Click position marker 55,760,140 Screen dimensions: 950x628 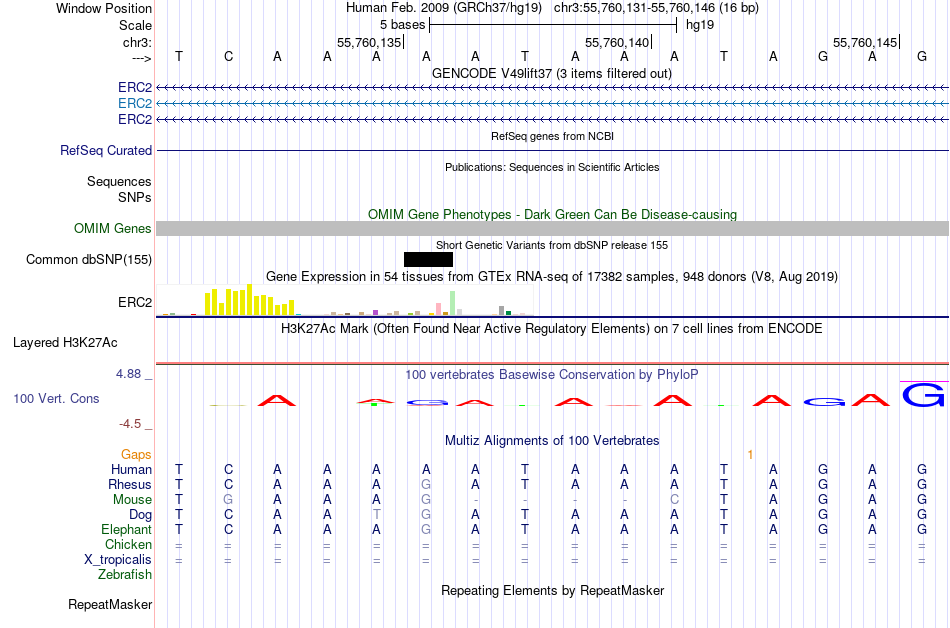(x=617, y=42)
